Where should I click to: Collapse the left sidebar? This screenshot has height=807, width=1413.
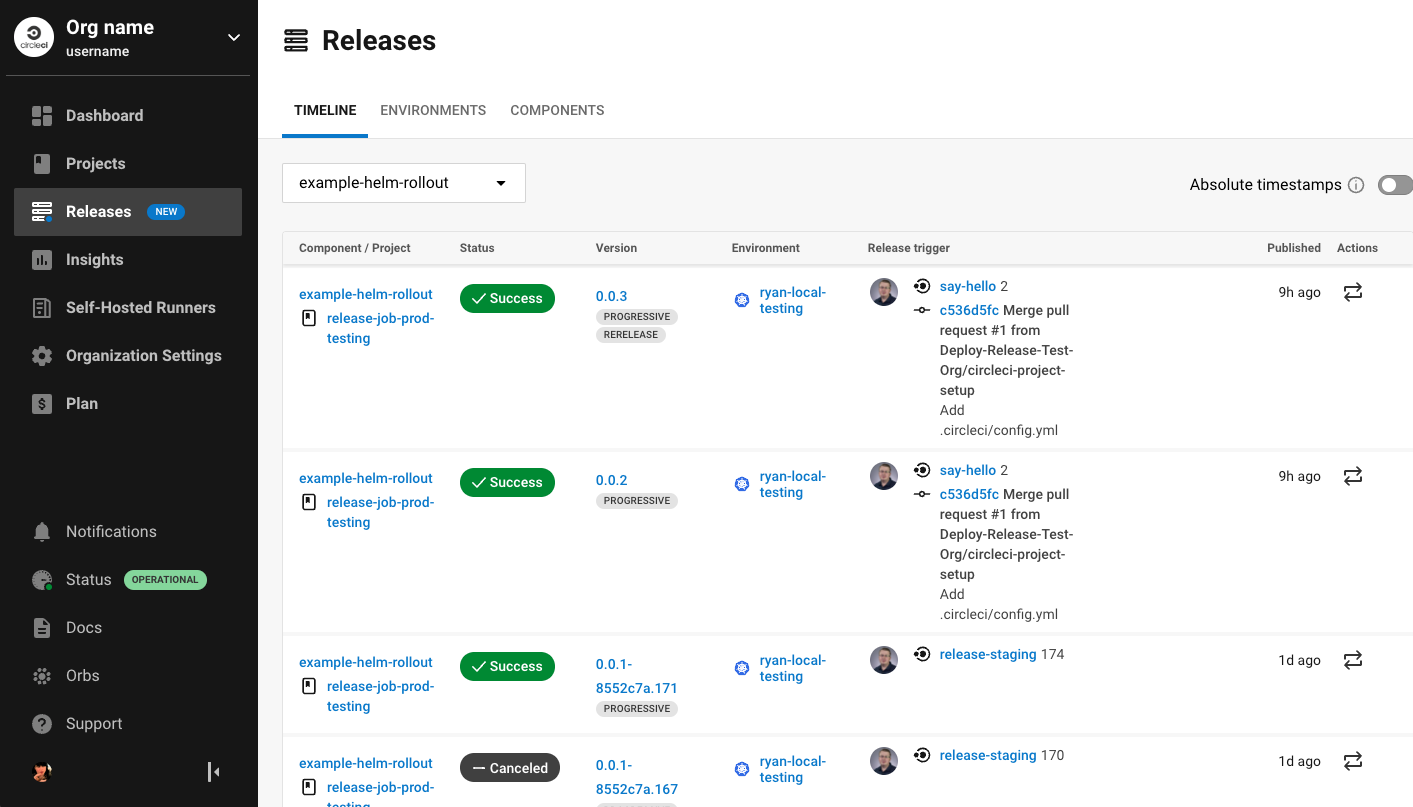click(212, 771)
